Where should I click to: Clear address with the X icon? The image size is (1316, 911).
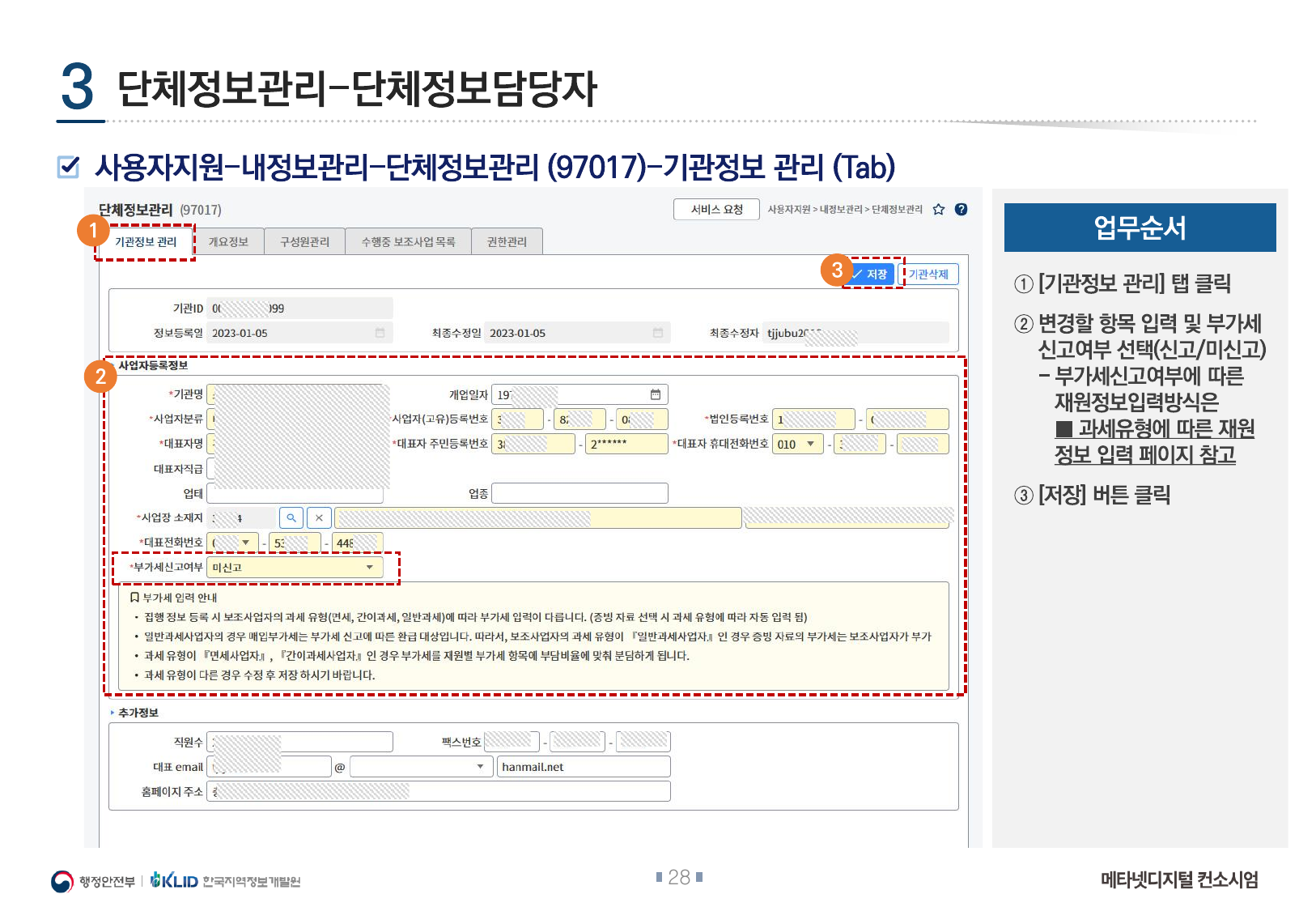tap(320, 518)
